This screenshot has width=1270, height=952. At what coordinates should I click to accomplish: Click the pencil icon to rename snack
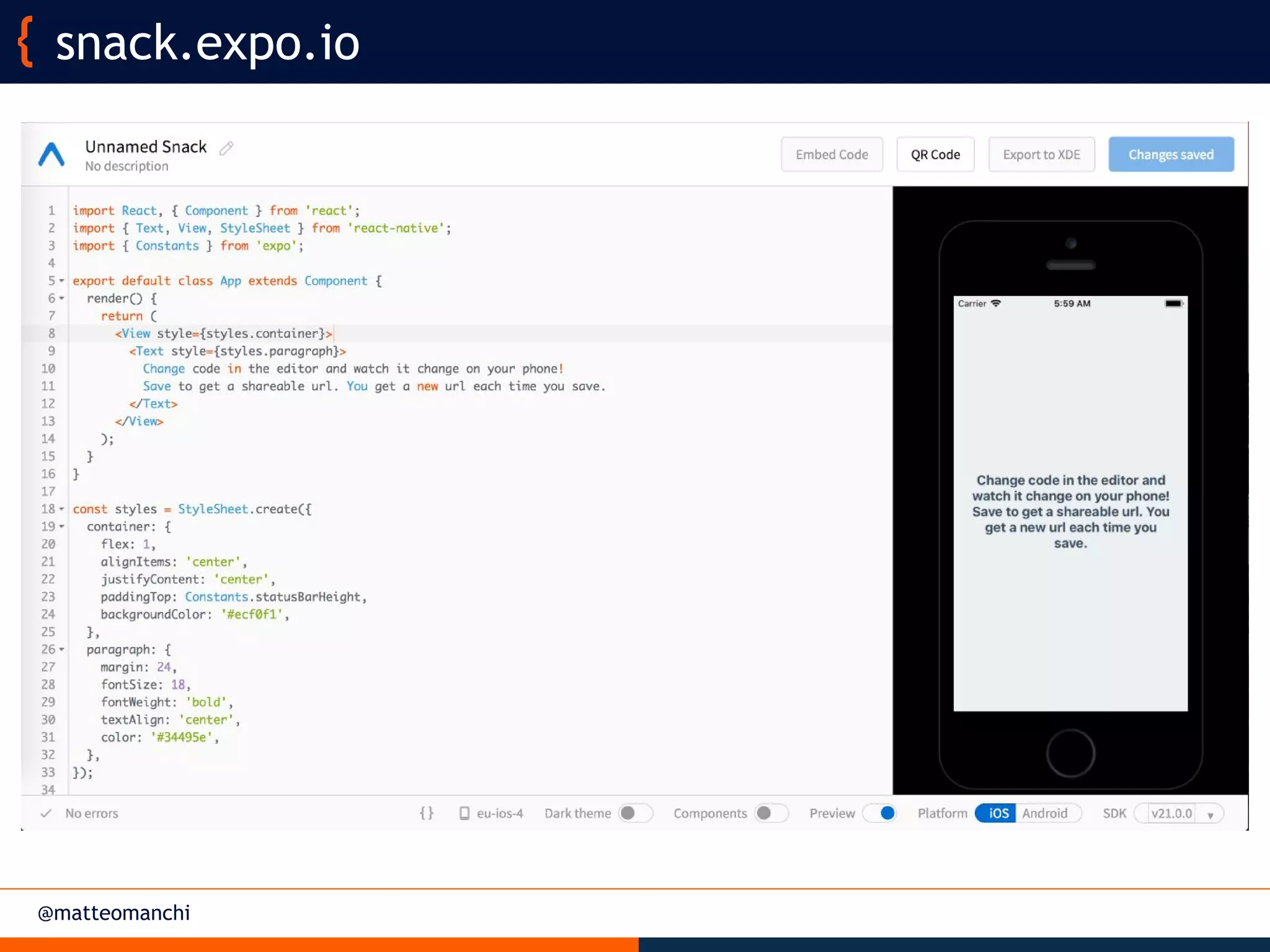coord(226,148)
